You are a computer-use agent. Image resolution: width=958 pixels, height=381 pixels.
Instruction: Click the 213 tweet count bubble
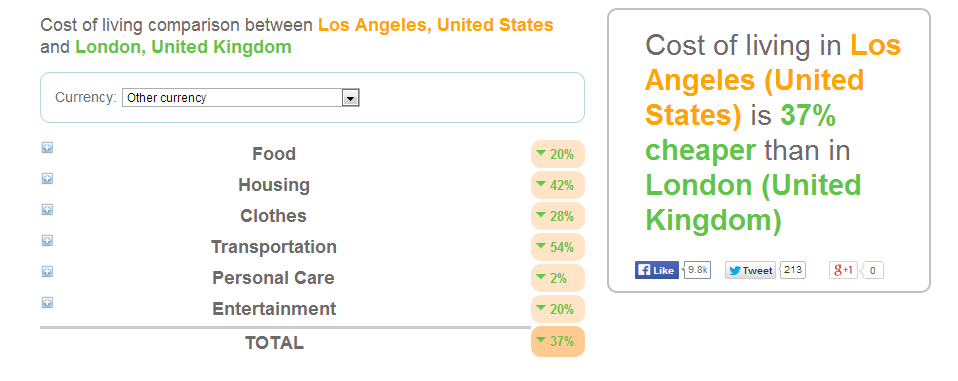pos(793,269)
